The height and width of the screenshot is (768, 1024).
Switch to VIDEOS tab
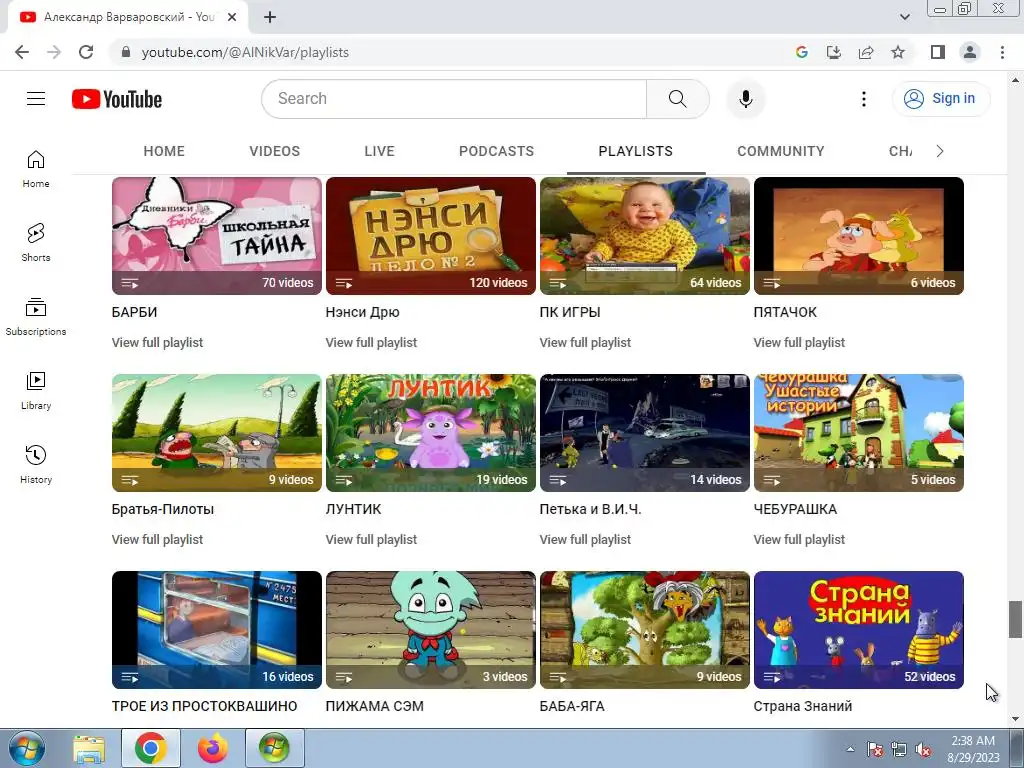pos(274,151)
